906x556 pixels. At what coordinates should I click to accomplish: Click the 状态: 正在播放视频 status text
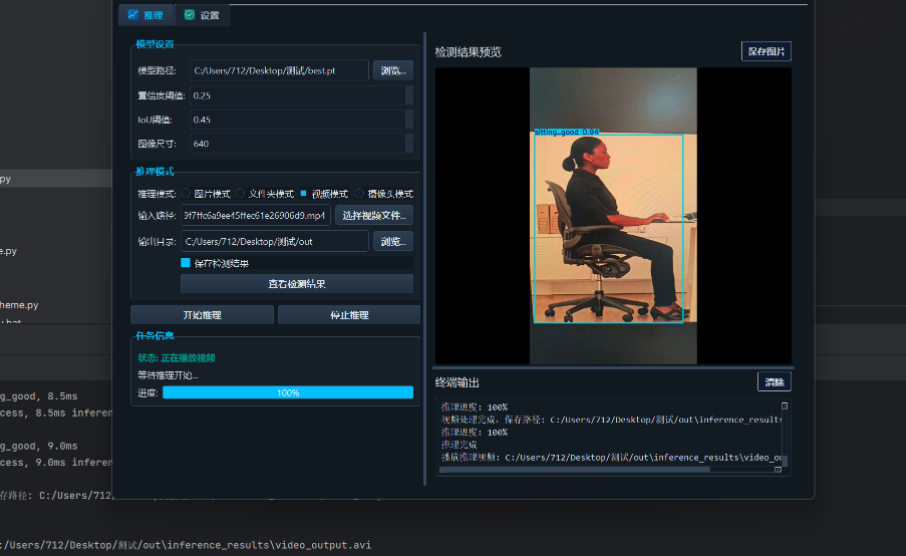point(176,358)
